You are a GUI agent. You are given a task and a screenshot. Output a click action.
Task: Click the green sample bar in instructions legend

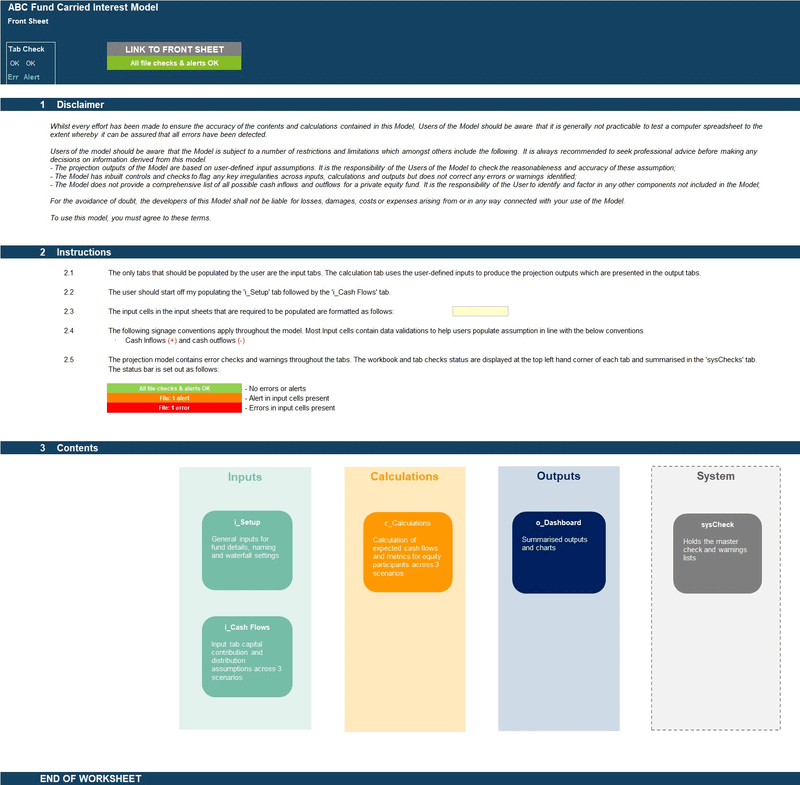tap(174, 388)
